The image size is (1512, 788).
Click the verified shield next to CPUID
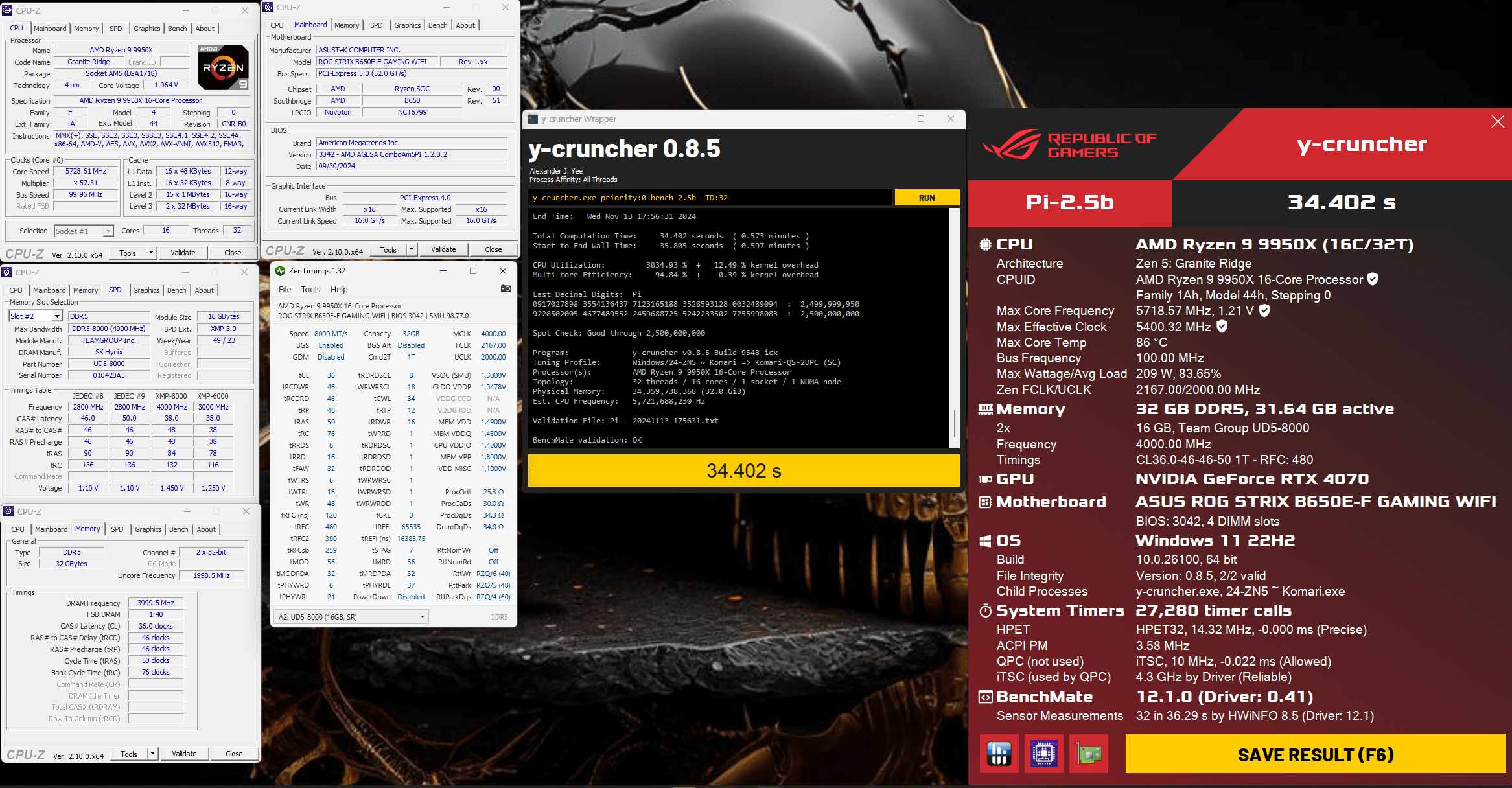(1373, 279)
